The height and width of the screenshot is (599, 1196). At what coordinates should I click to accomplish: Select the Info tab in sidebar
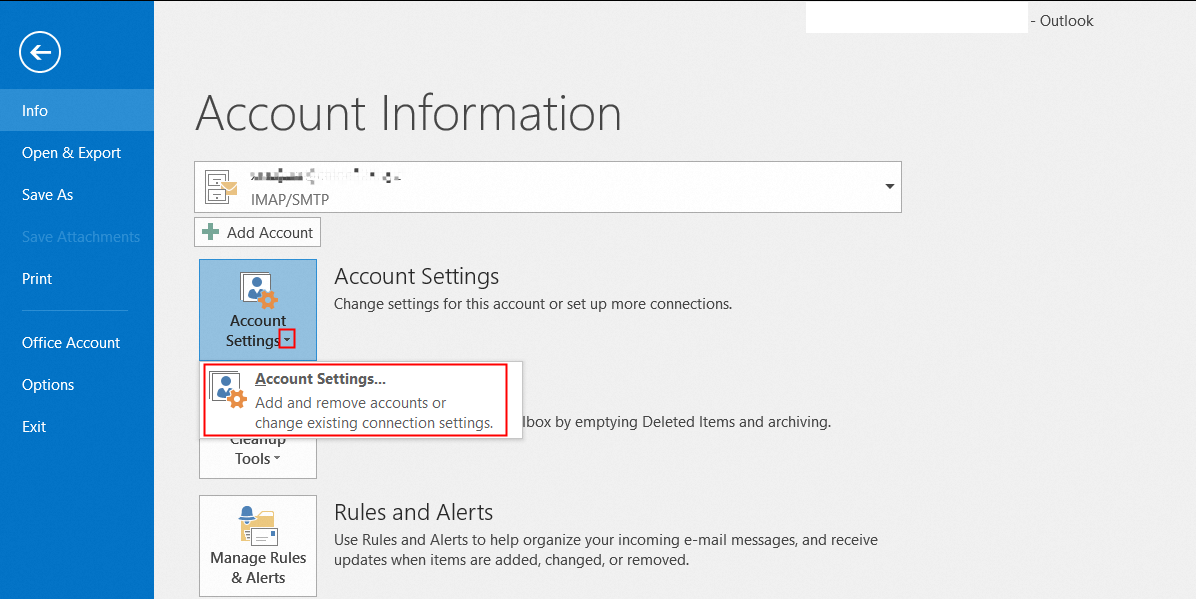click(x=35, y=111)
